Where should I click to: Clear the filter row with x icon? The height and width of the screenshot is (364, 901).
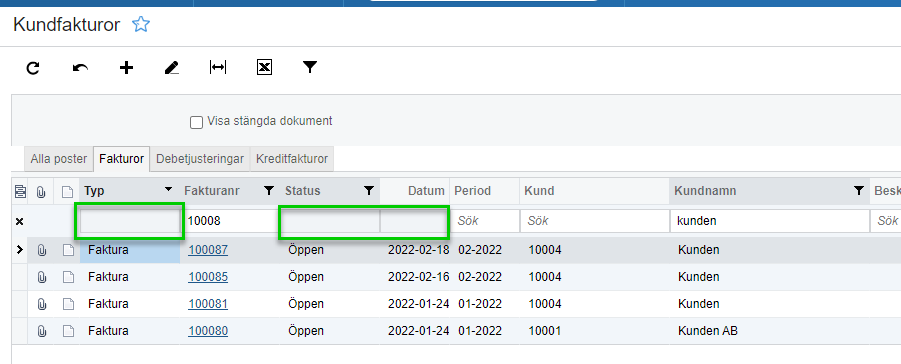[x=20, y=221]
